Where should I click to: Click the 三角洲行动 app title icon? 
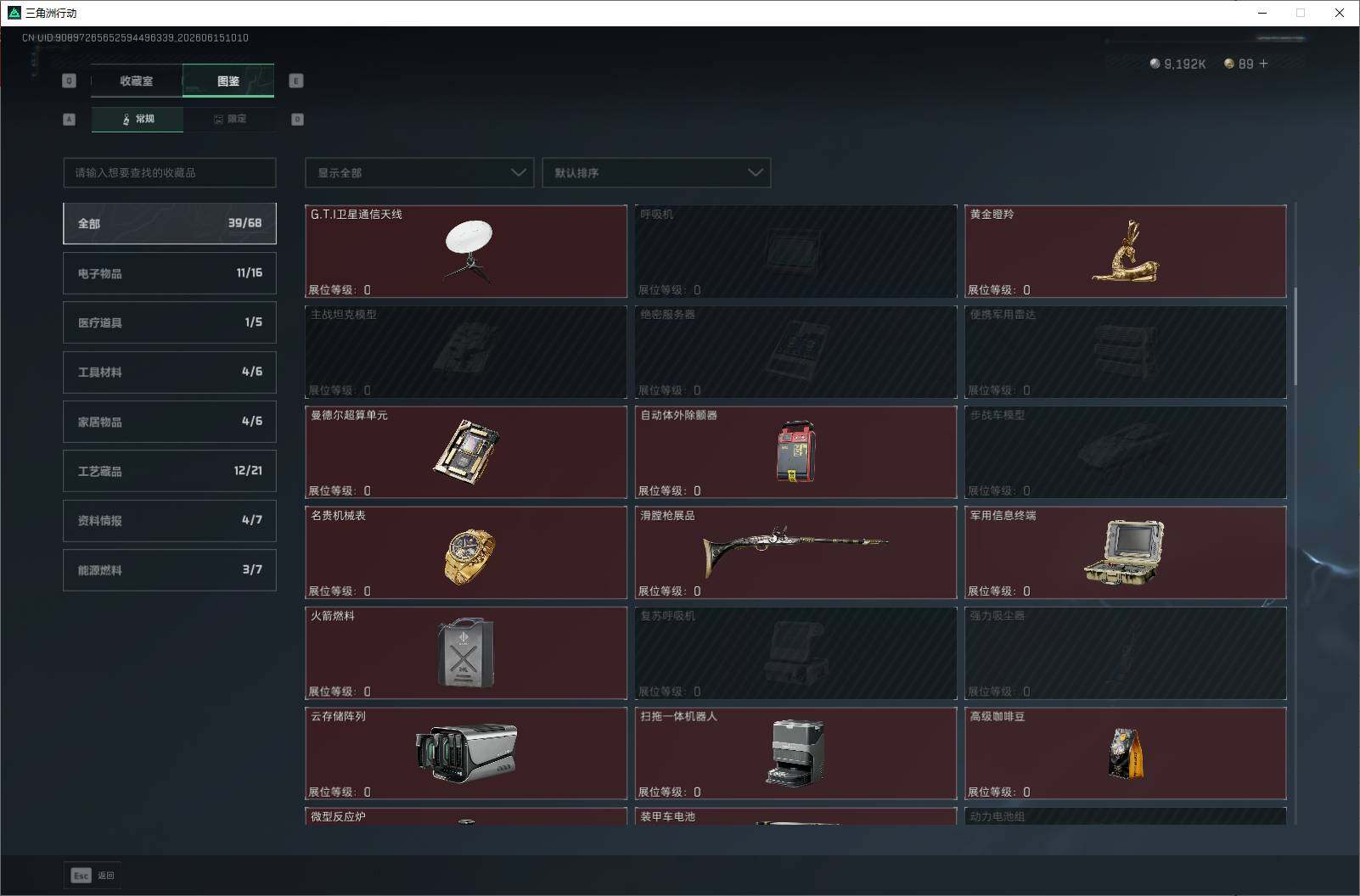coord(14,13)
